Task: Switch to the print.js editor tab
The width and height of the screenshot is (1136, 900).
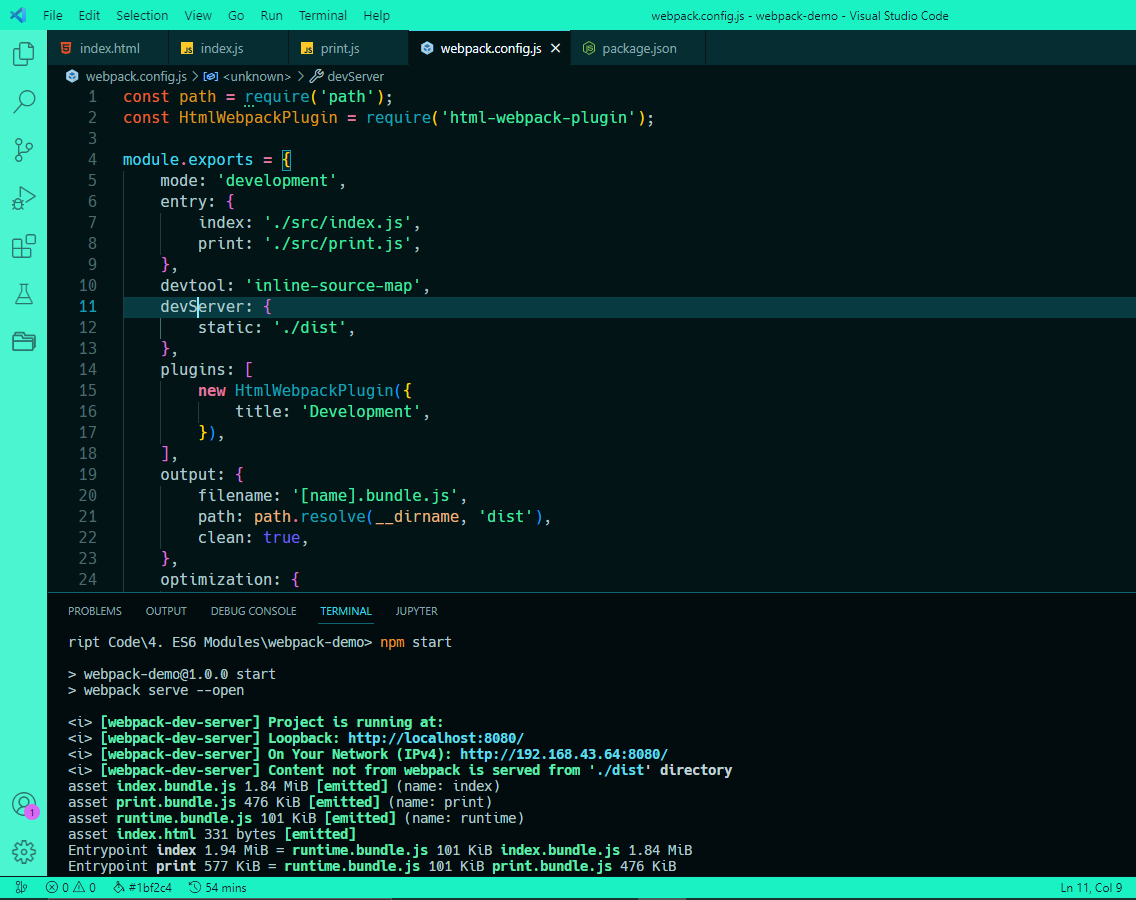Action: point(348,48)
